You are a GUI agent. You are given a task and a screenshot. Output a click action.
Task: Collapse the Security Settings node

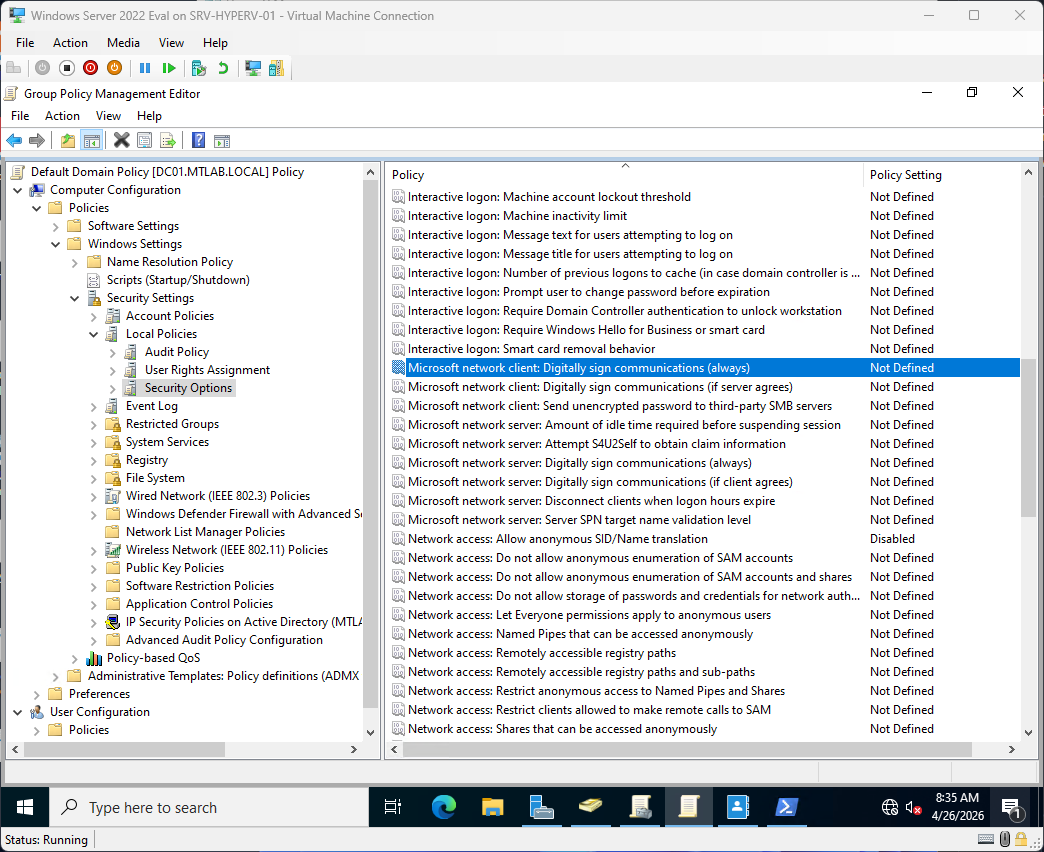(x=75, y=298)
